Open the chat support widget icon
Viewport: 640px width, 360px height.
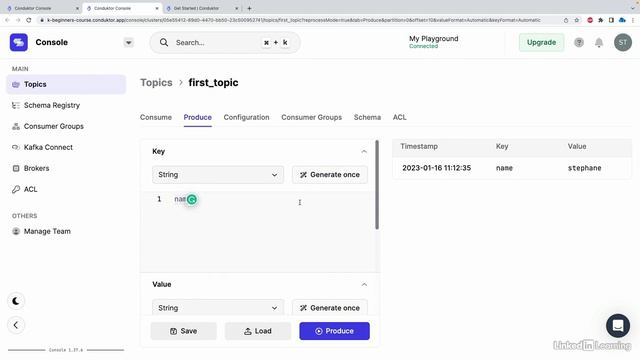click(618, 326)
